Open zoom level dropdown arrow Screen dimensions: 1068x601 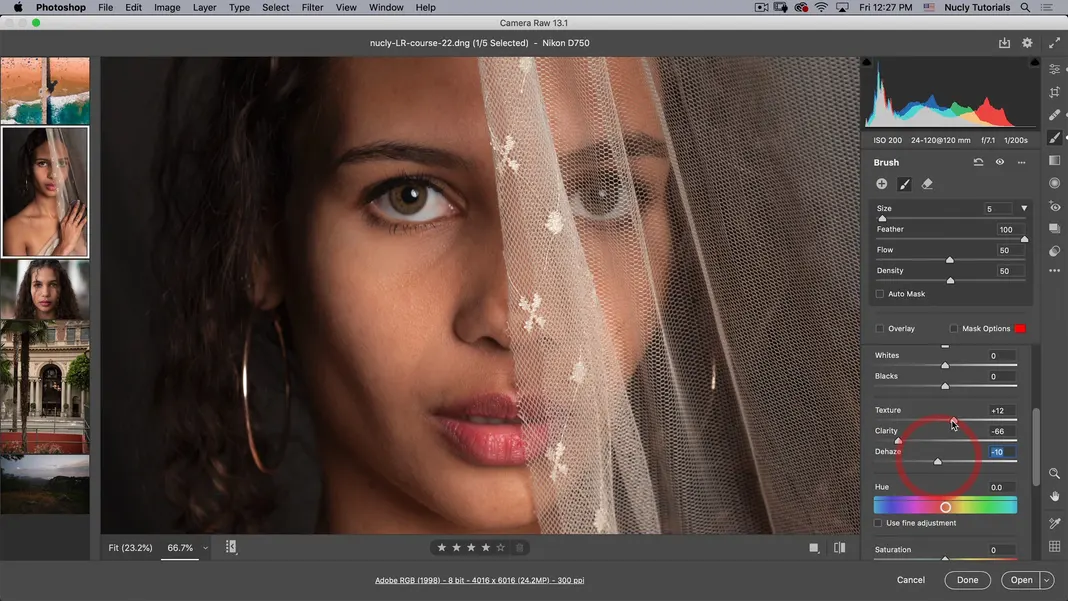click(x=205, y=548)
